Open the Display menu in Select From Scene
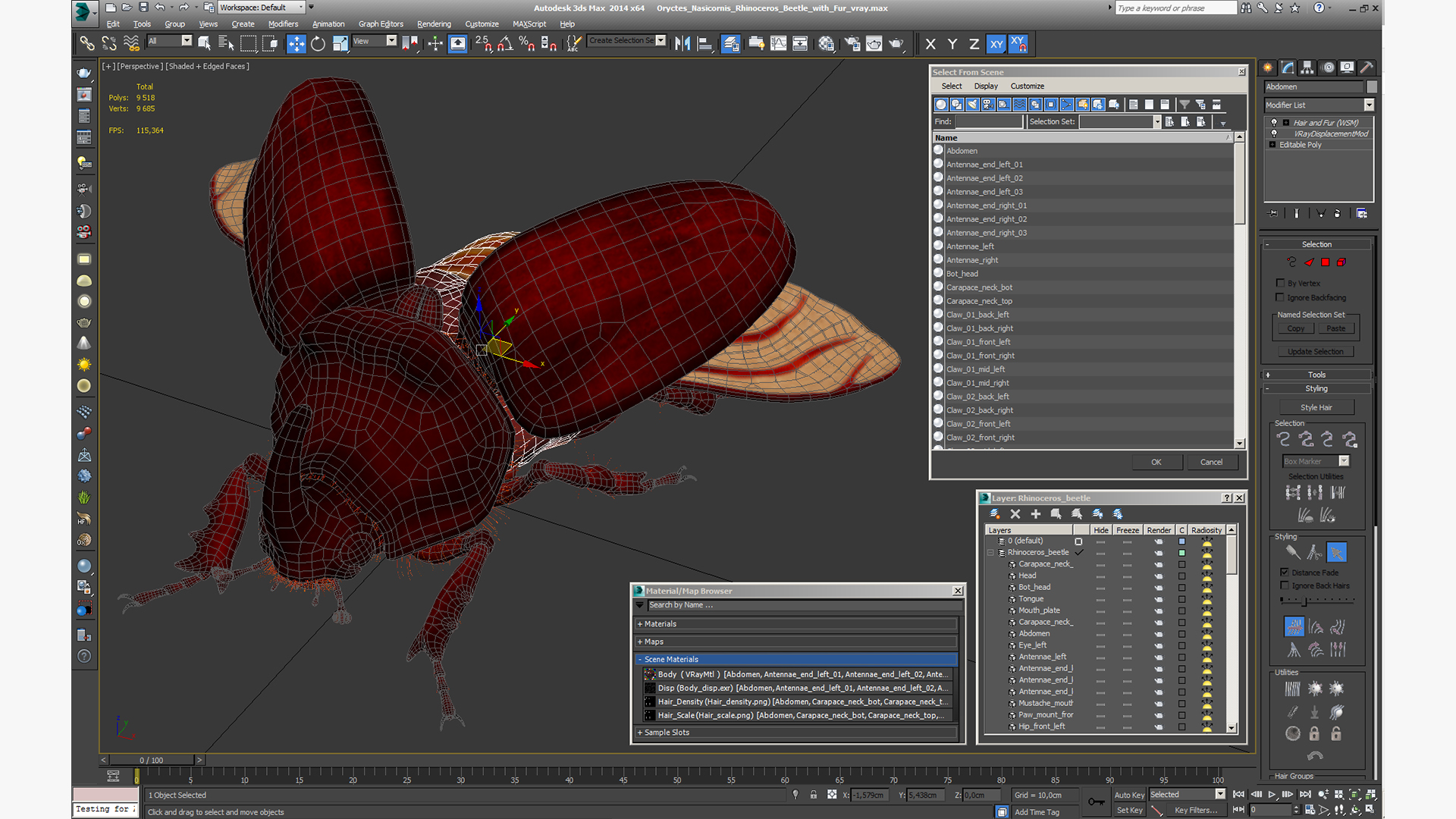The image size is (1456, 819). click(x=985, y=86)
